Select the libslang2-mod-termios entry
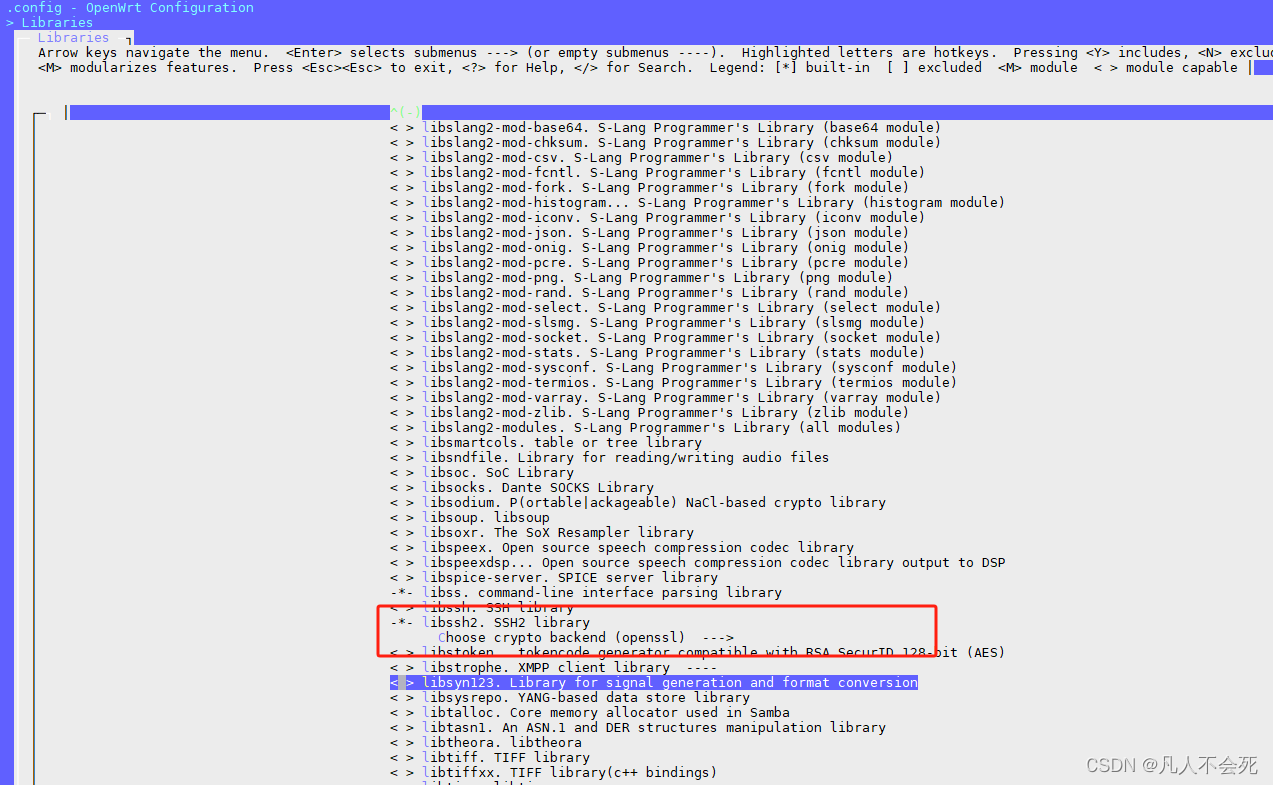 pos(673,383)
